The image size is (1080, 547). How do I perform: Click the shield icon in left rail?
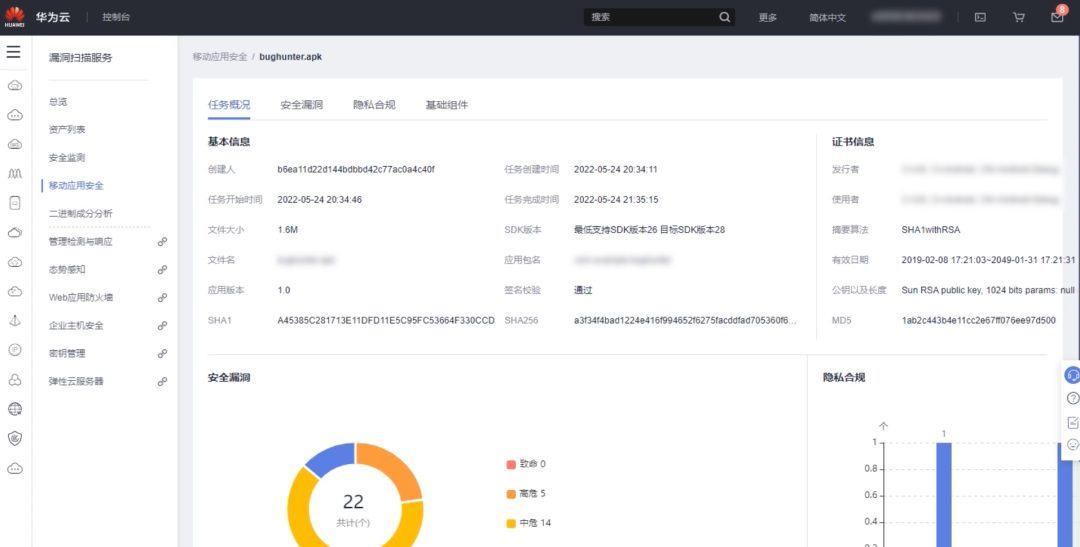click(x=14, y=438)
